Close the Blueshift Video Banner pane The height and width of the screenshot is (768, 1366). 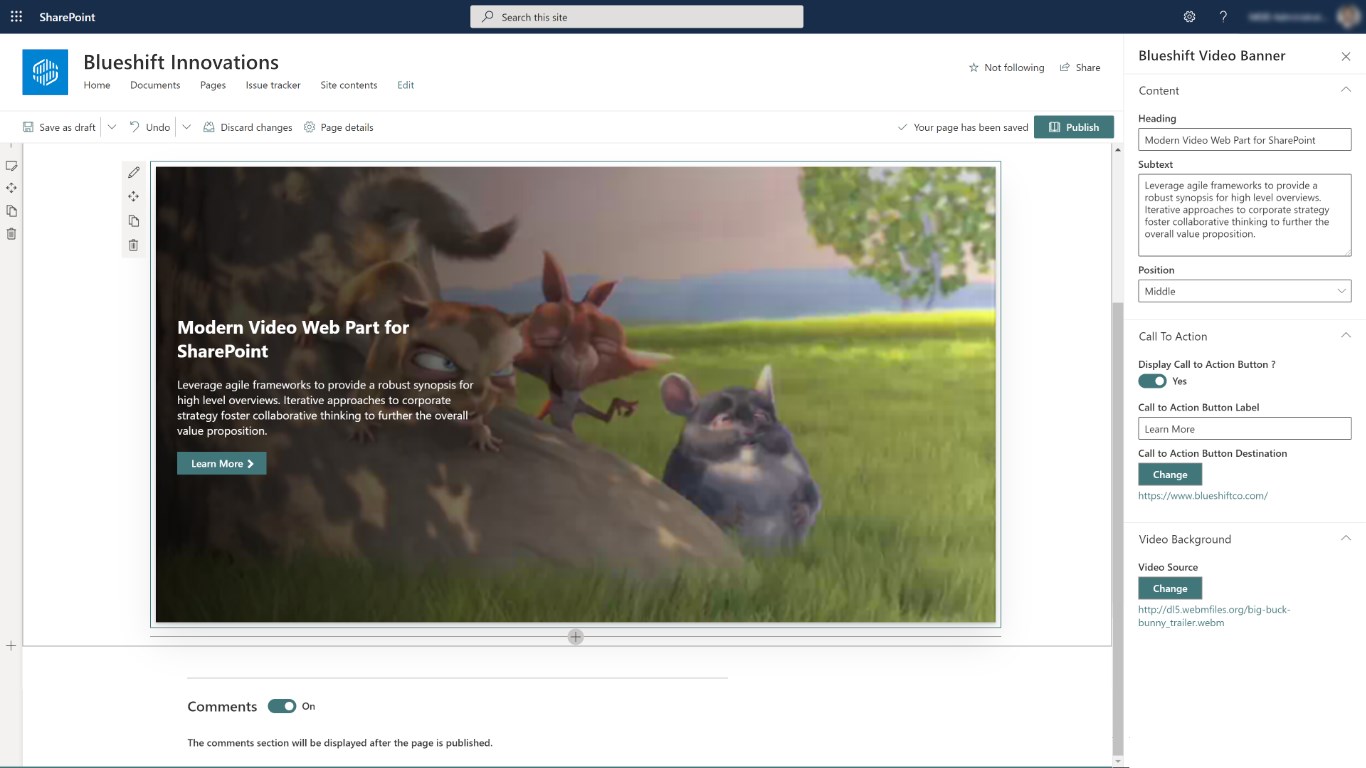(x=1346, y=56)
